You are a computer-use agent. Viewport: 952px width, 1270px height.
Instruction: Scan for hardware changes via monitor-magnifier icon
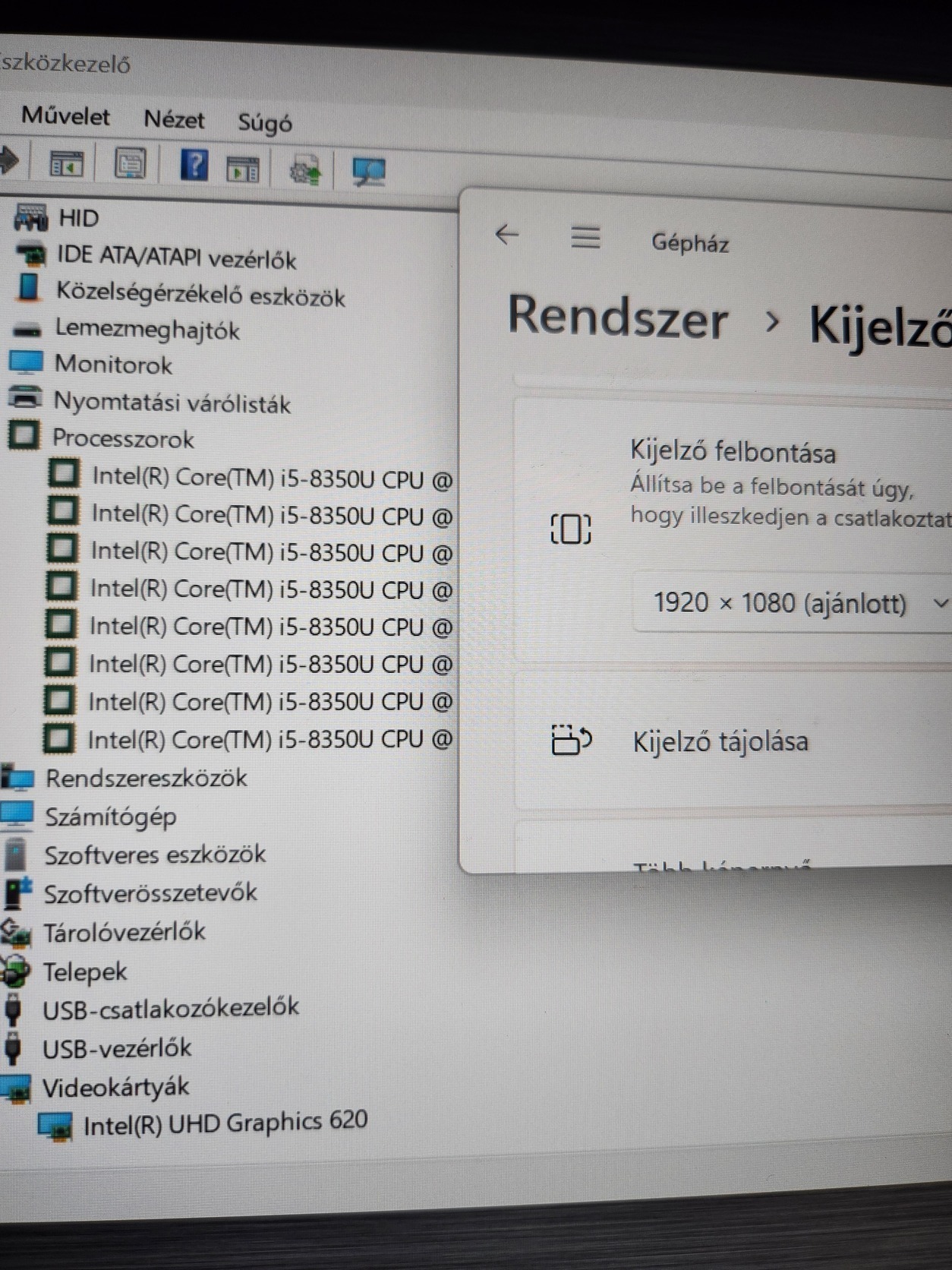point(369,171)
